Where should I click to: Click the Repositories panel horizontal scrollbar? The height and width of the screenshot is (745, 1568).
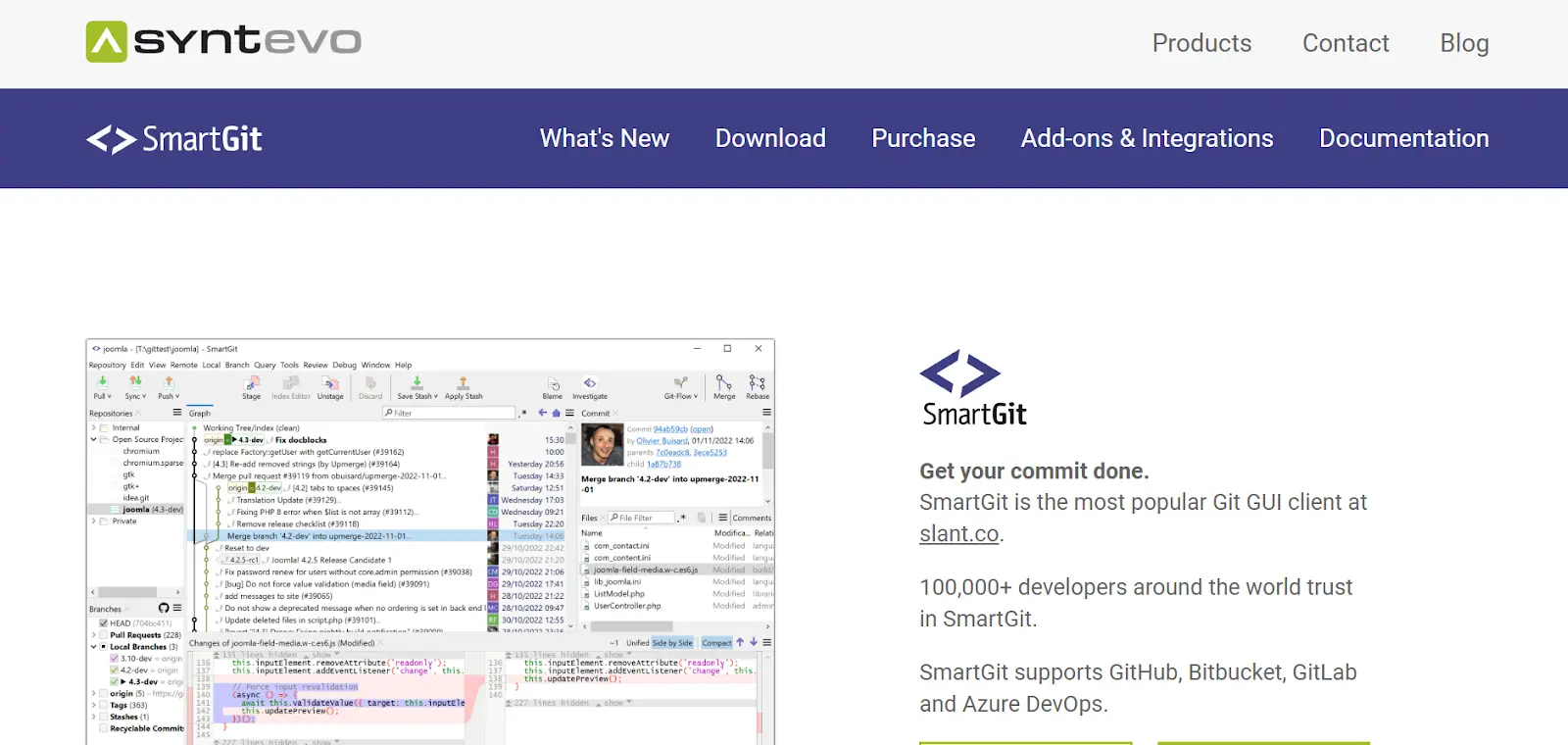127,592
